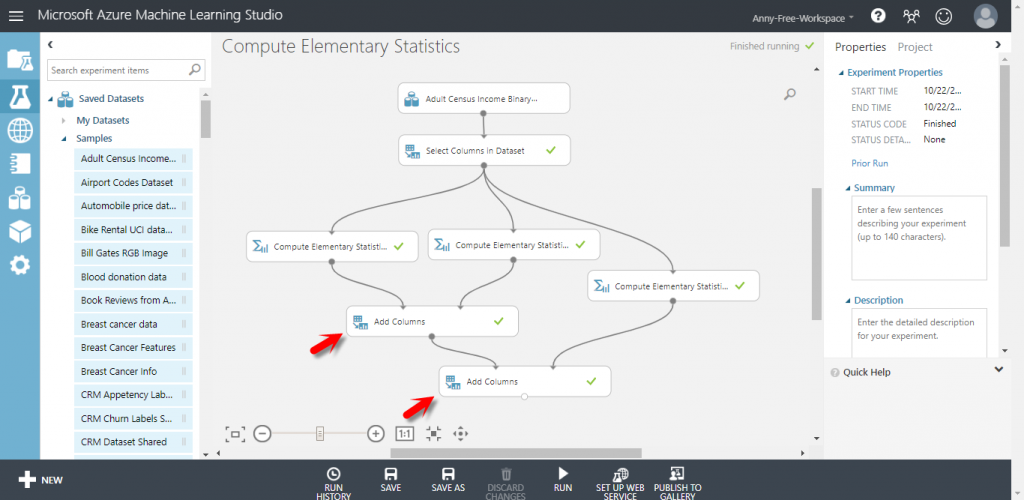Click the canvas search magnifier icon
Image resolution: width=1024 pixels, height=500 pixels.
point(790,95)
